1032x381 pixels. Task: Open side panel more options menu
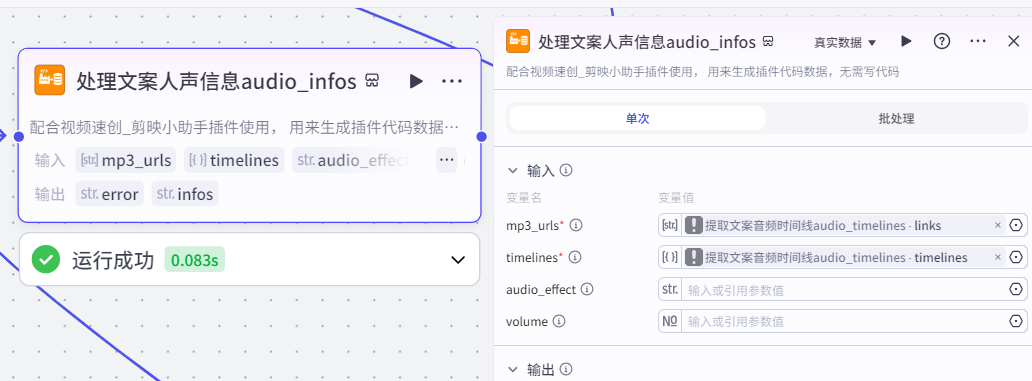point(978,41)
